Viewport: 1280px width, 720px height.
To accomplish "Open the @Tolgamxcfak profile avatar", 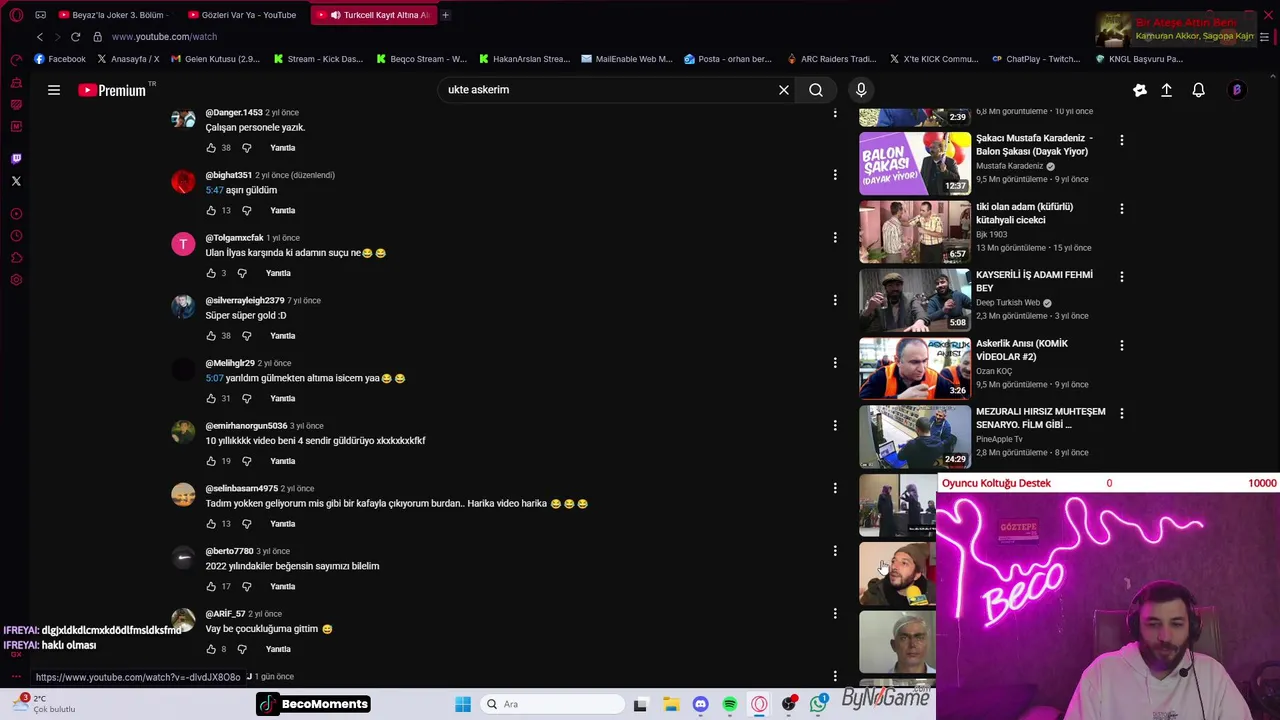I will [183, 245].
